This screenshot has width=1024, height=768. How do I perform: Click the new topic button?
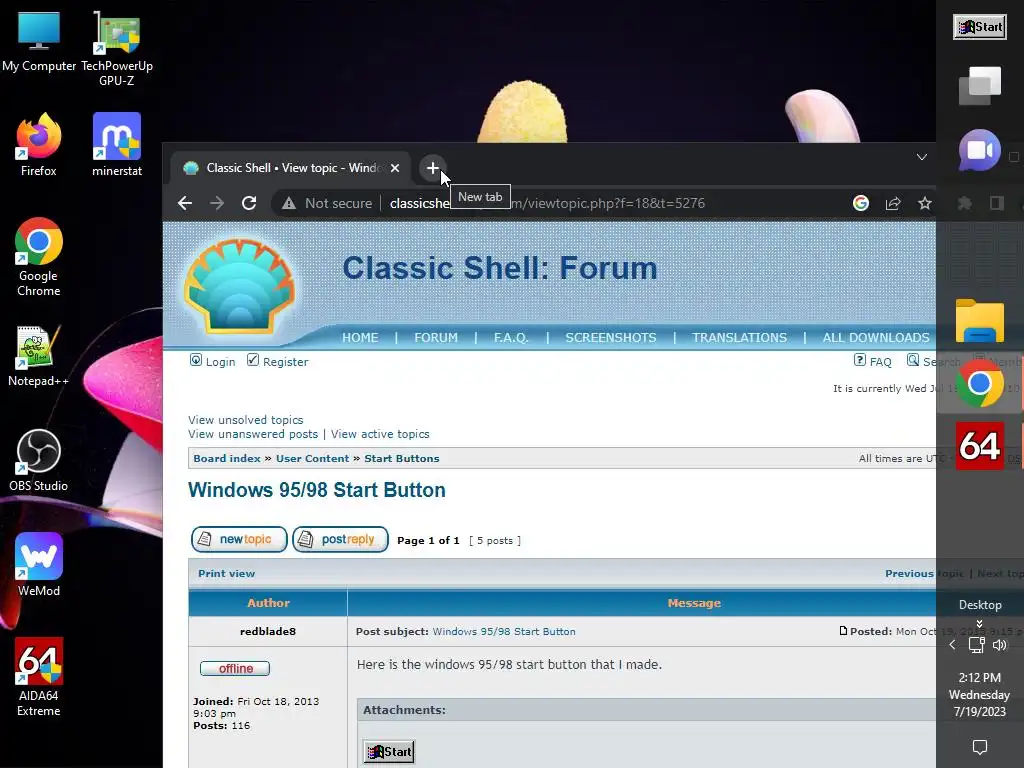[239, 539]
